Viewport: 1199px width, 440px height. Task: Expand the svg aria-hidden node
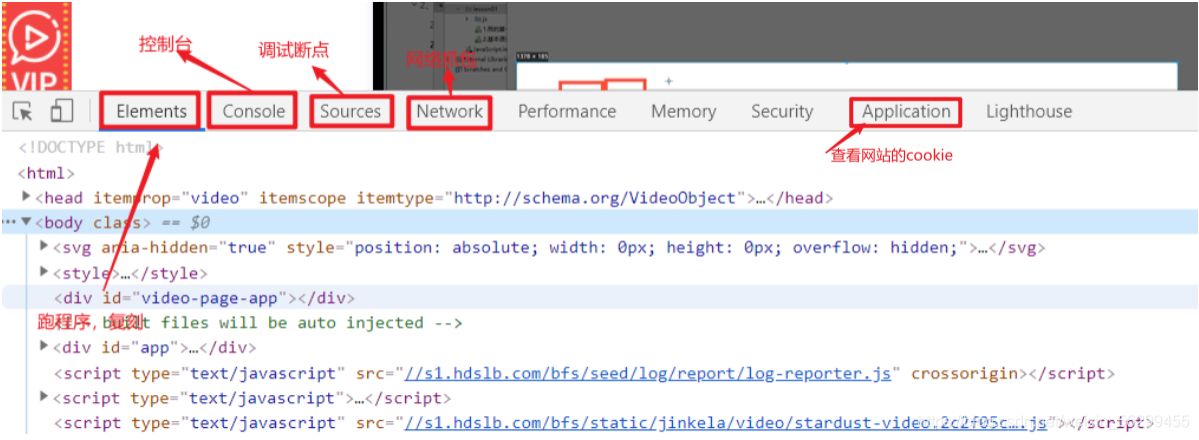click(44, 247)
